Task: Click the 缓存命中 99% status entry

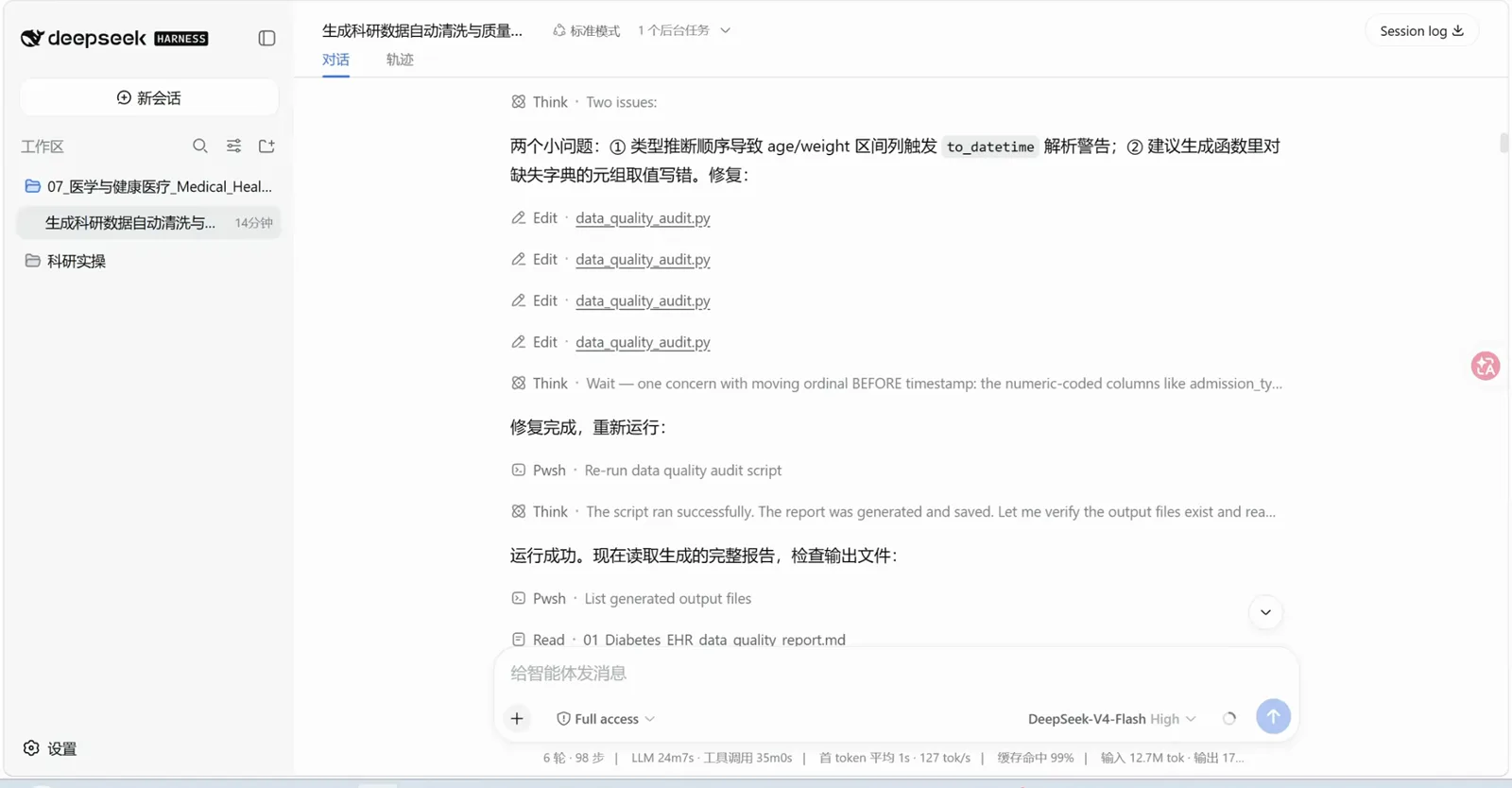Action: (x=1036, y=758)
